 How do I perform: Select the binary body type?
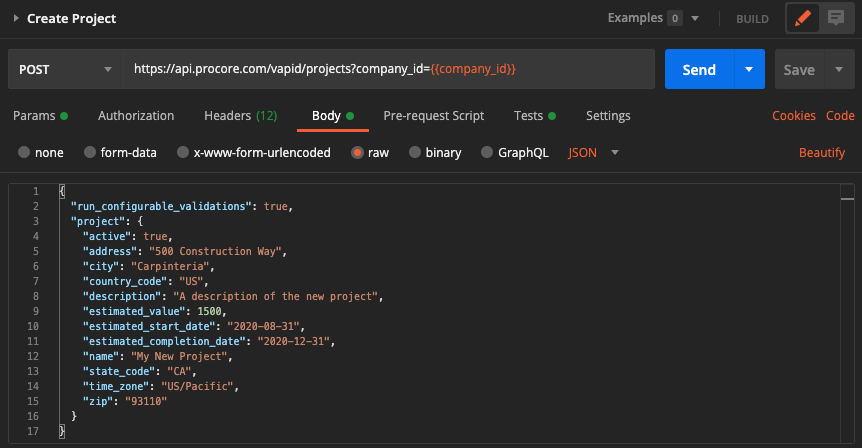pos(415,152)
